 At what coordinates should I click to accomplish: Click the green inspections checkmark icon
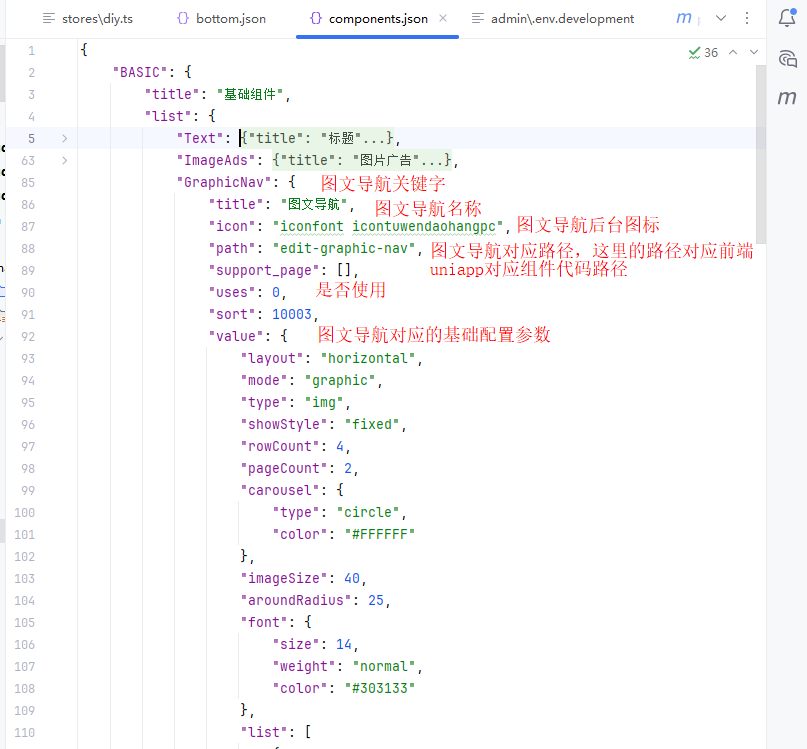[x=695, y=52]
